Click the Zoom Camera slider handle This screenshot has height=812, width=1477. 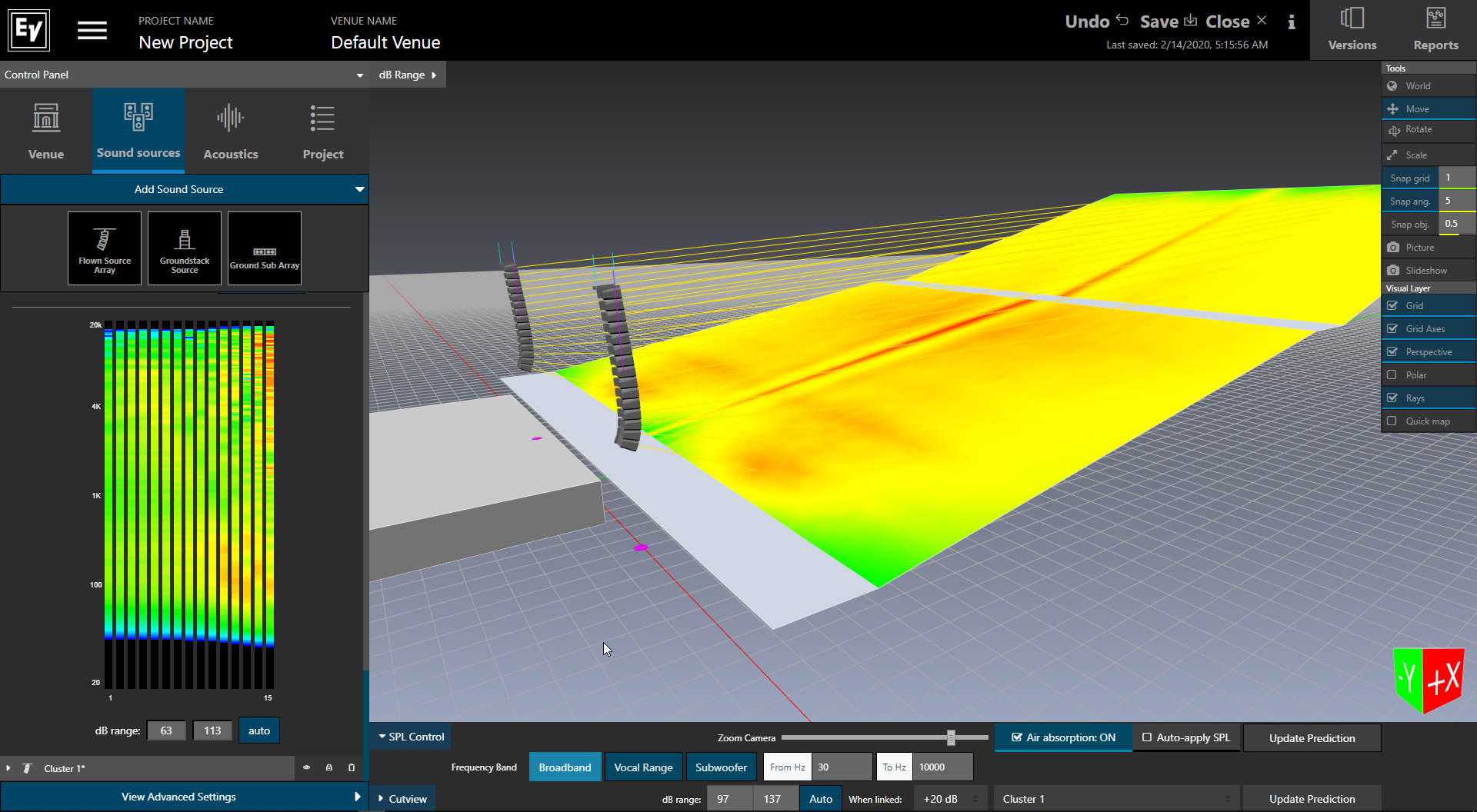pos(951,738)
